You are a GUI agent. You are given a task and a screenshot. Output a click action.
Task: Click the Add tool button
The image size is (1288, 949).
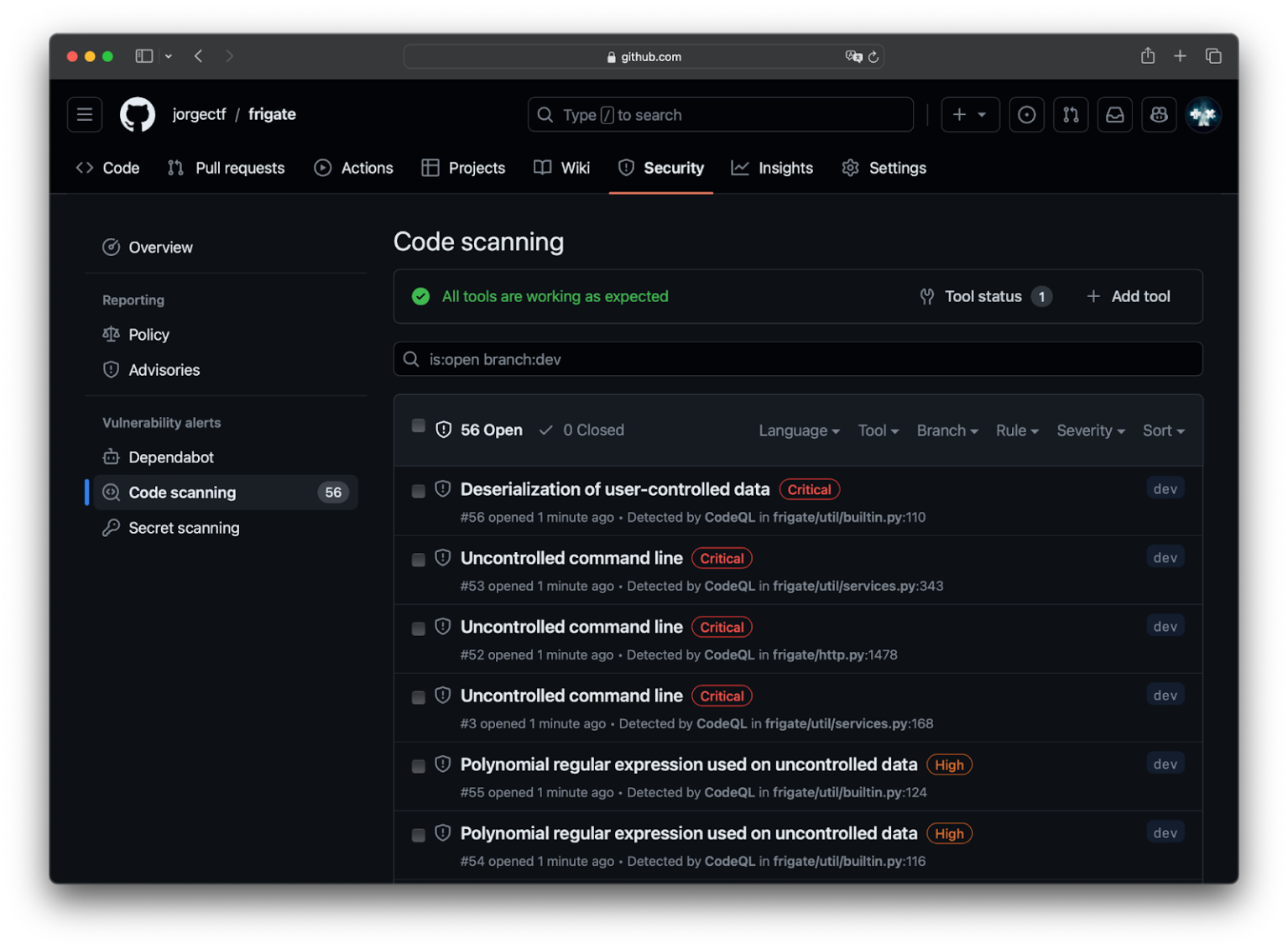1129,296
